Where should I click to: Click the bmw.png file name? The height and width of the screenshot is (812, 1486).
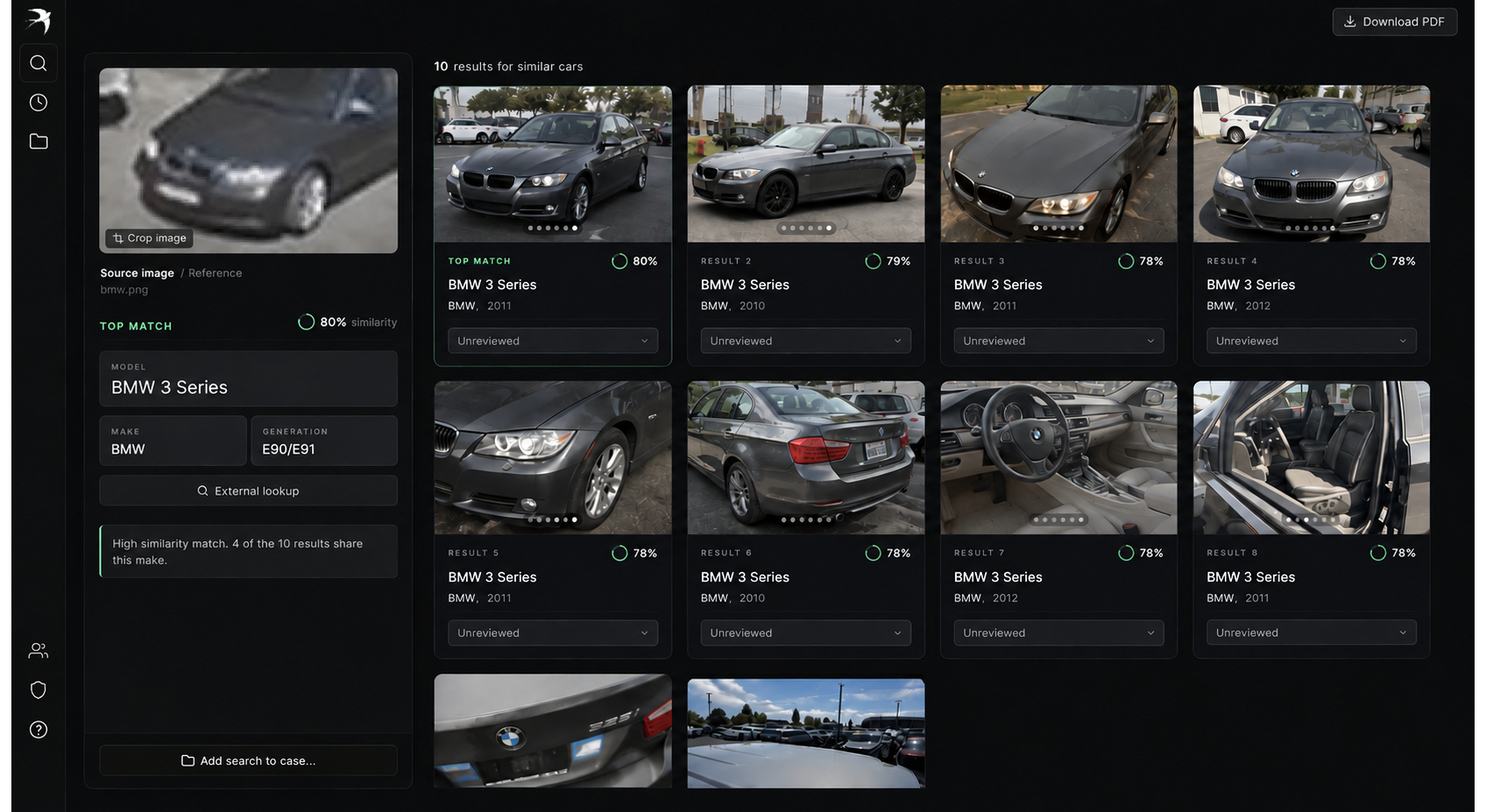[124, 290]
